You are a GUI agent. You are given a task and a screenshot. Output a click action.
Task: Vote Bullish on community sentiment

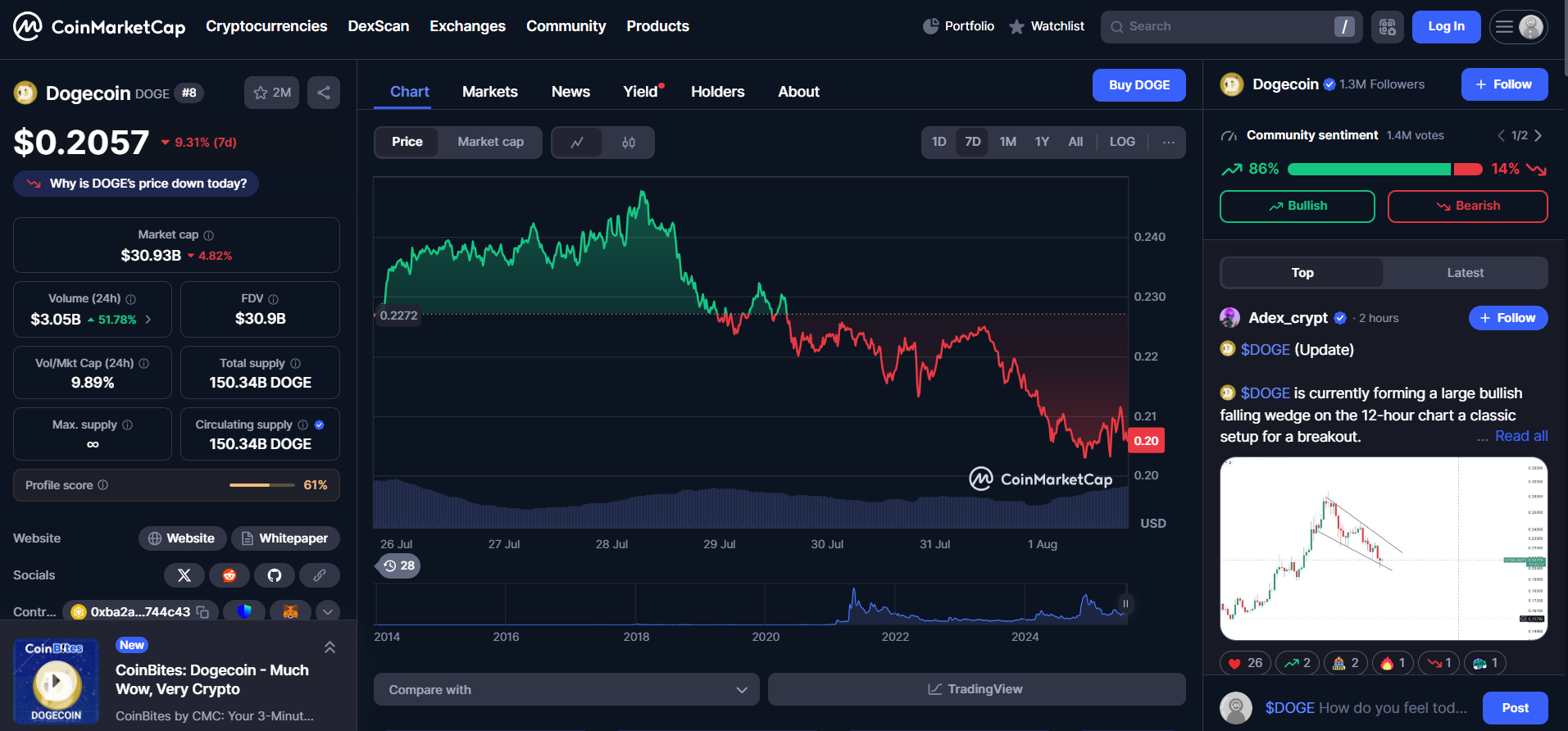coord(1297,207)
